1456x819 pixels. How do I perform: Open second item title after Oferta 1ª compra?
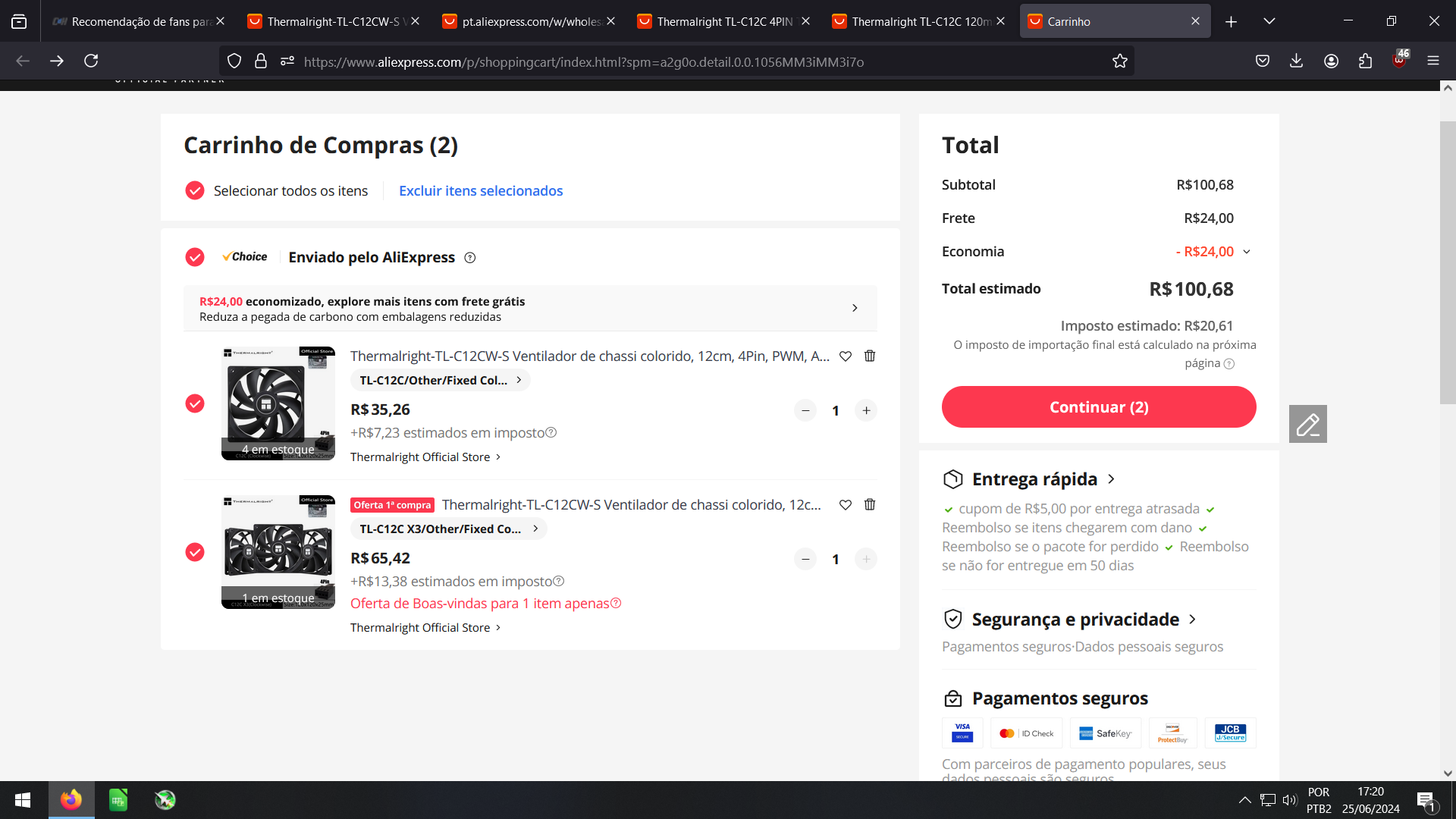(x=632, y=504)
